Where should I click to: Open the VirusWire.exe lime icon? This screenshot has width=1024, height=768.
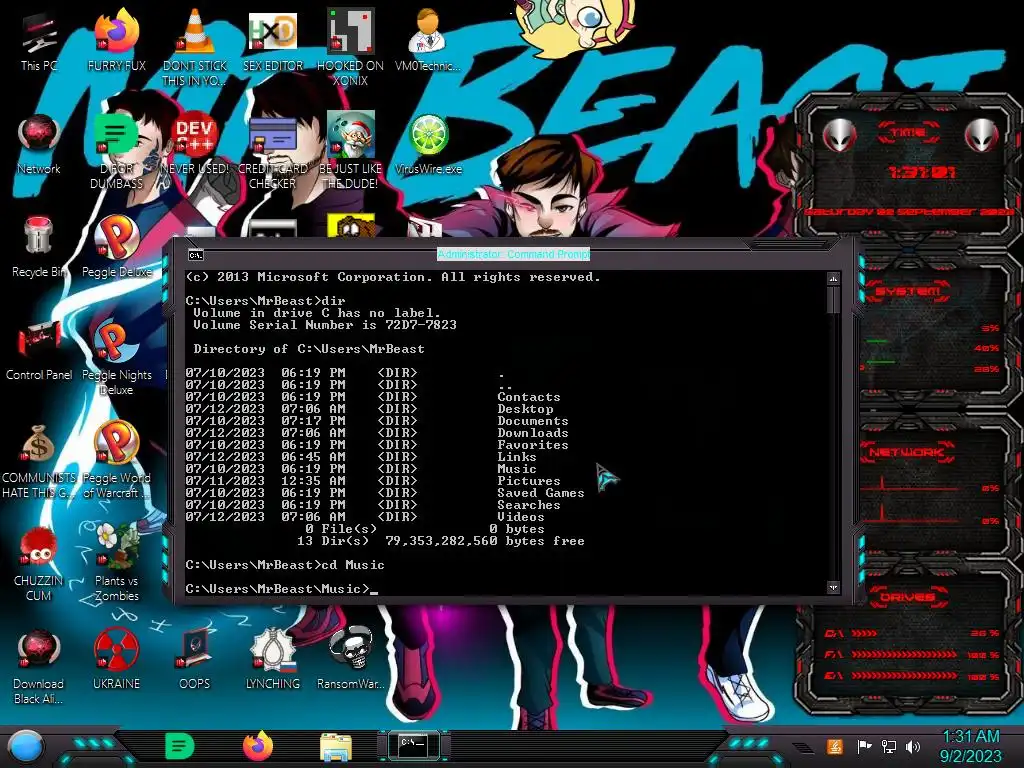428,145
